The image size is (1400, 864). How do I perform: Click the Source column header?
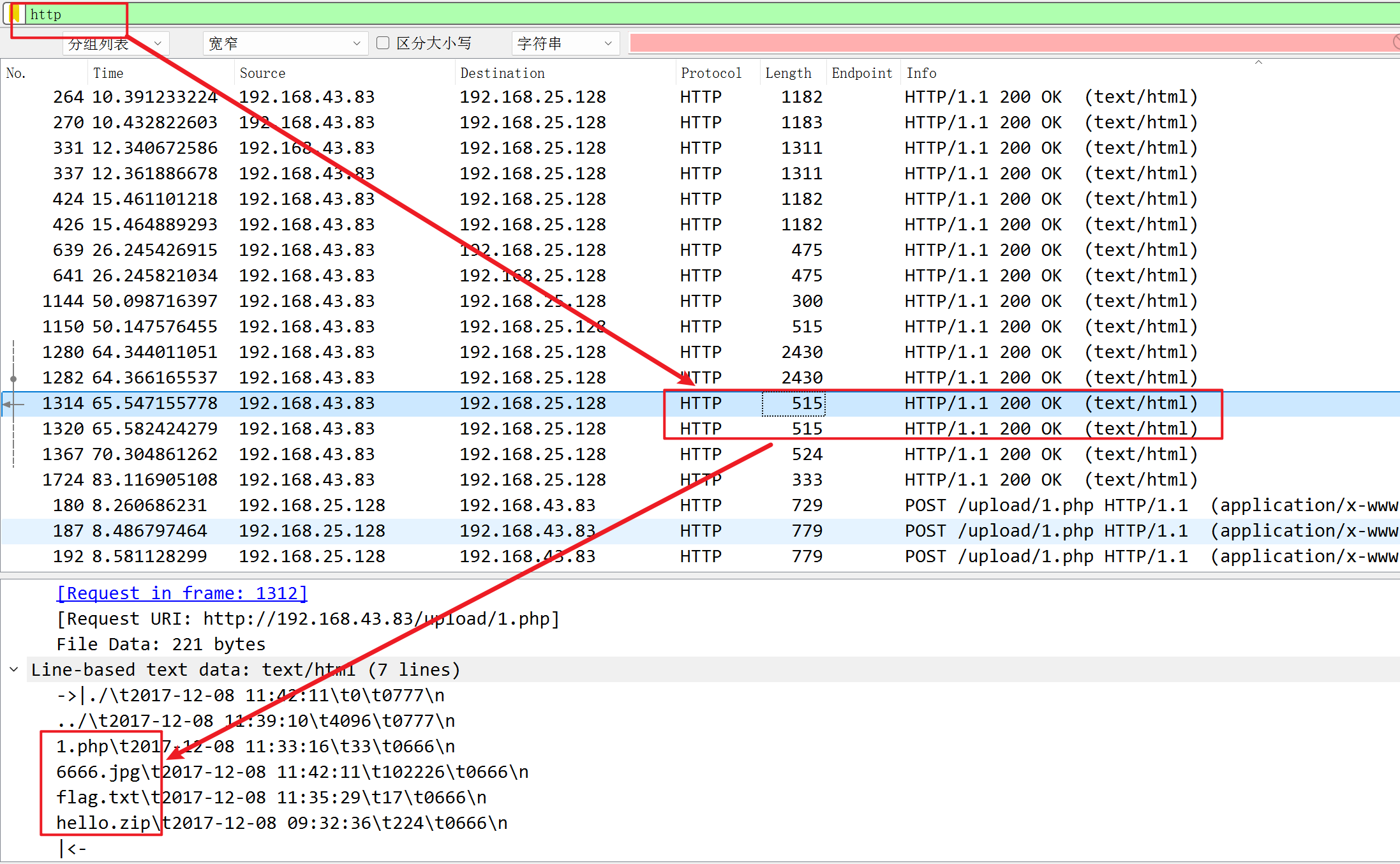click(262, 73)
